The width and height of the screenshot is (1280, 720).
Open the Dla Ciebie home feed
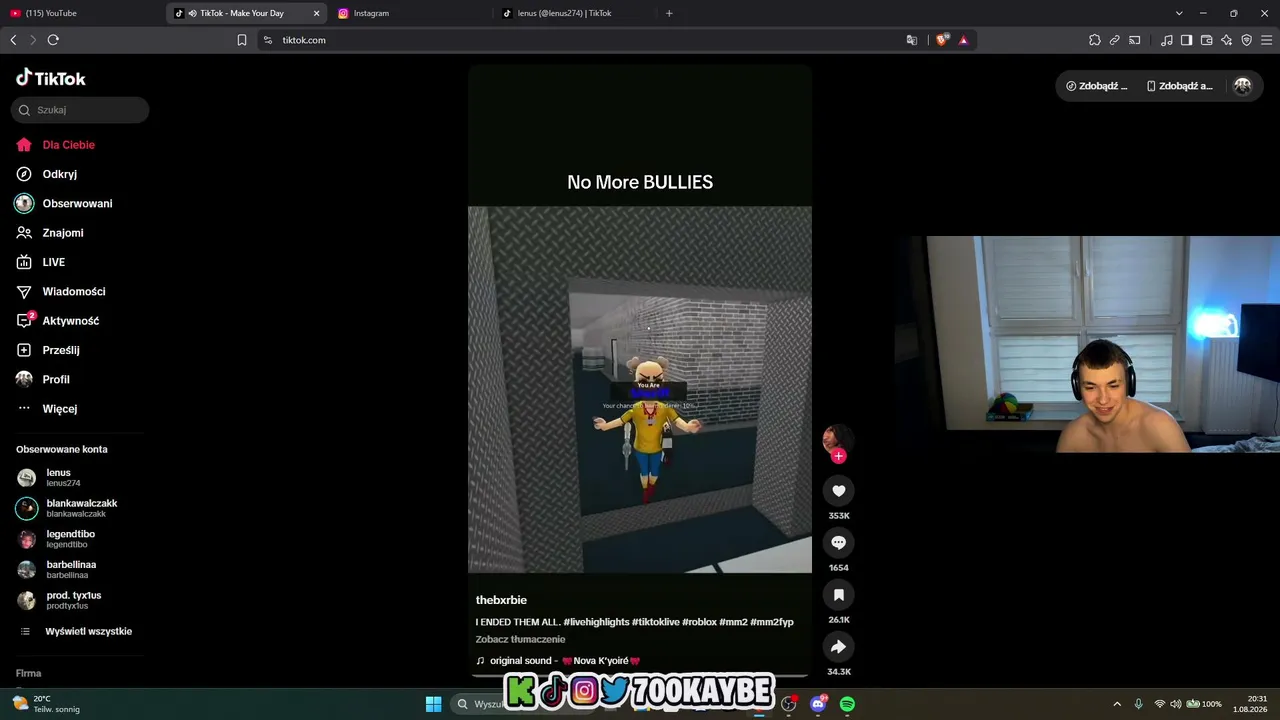(56, 145)
